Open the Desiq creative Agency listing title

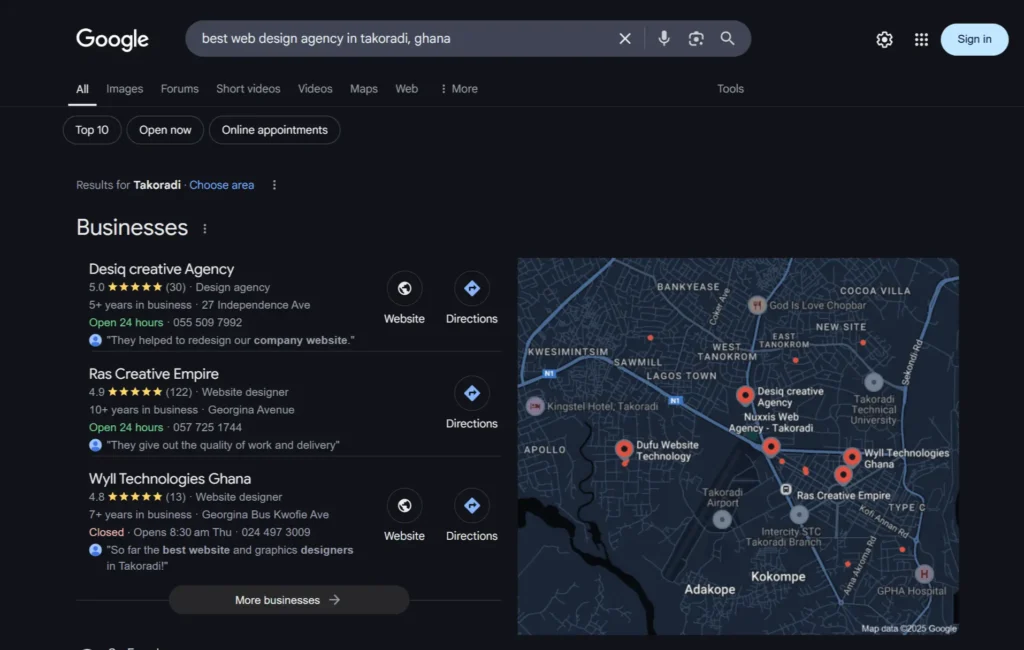point(161,269)
